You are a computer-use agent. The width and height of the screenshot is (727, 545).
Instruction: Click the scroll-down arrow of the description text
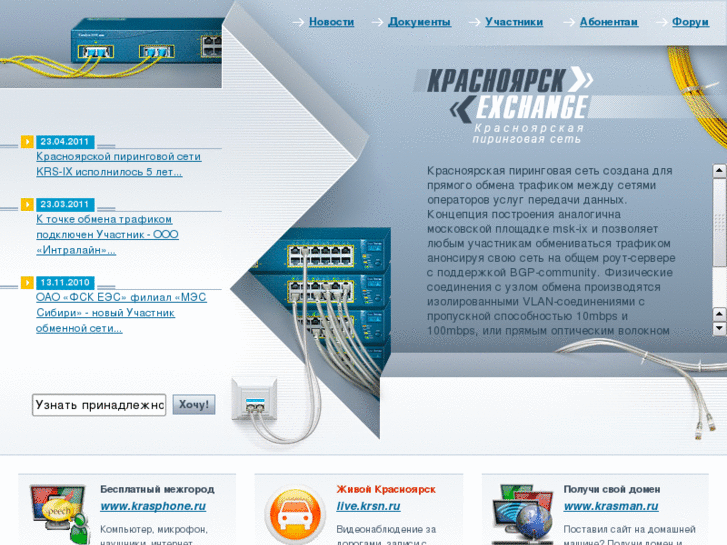tap(719, 329)
